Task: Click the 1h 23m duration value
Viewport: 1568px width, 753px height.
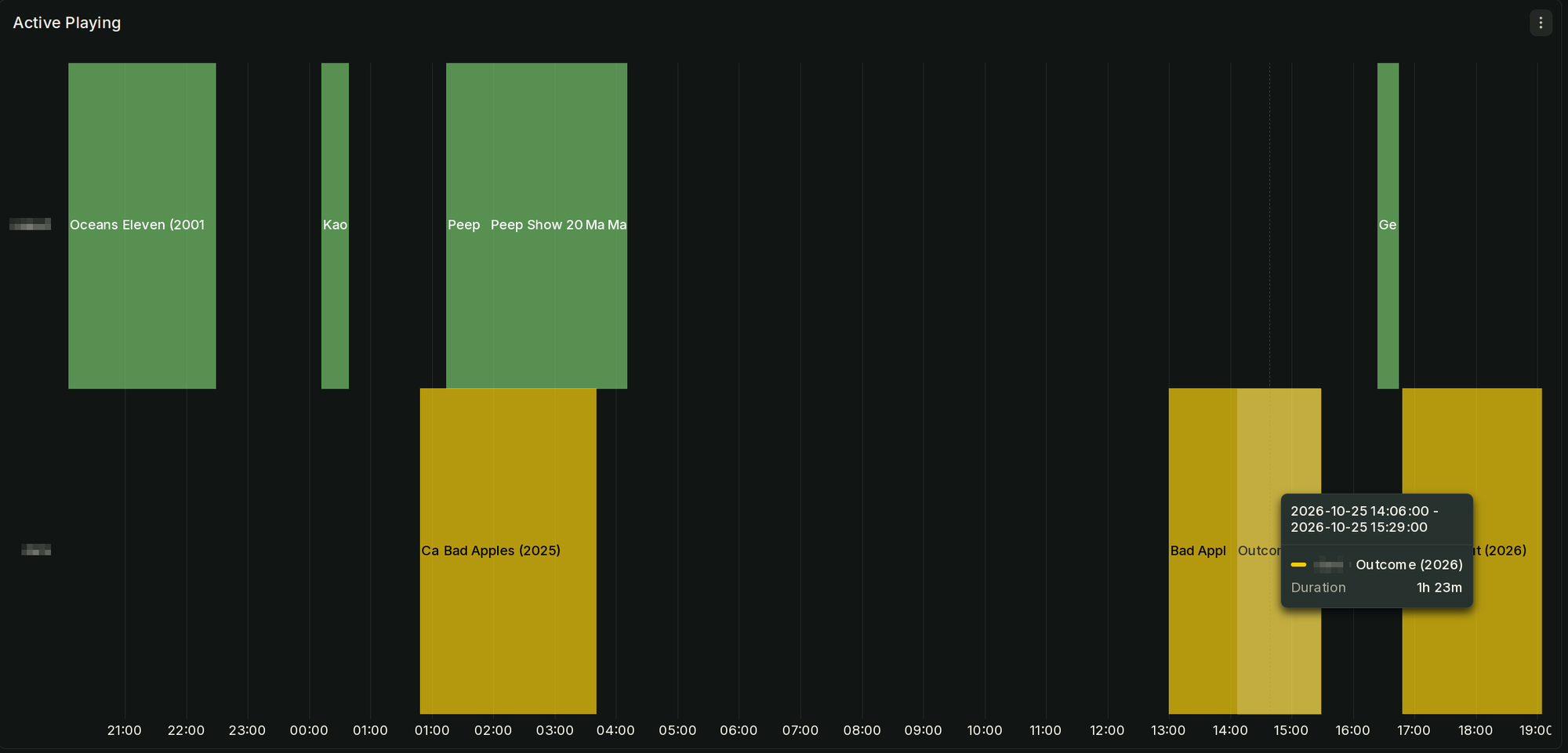Action: [x=1439, y=588]
